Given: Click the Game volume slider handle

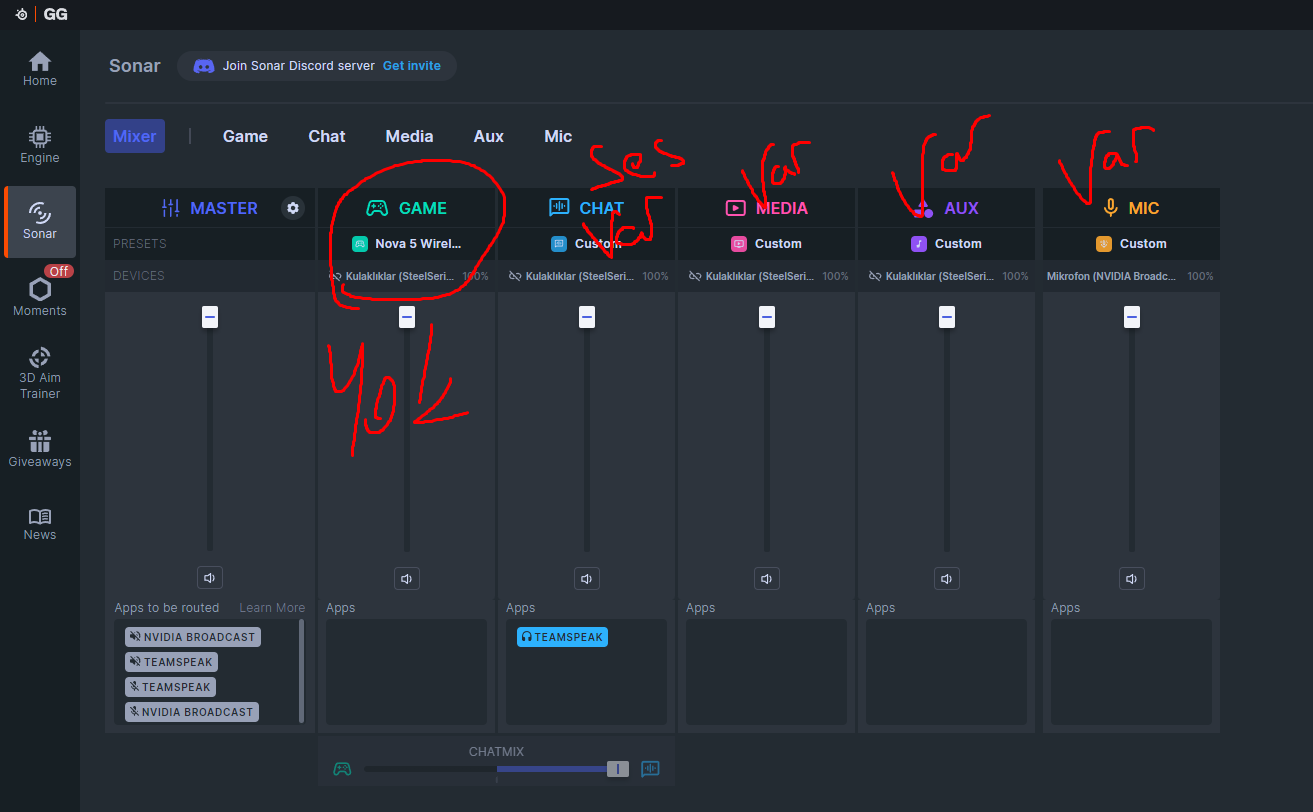Looking at the screenshot, I should [x=407, y=317].
